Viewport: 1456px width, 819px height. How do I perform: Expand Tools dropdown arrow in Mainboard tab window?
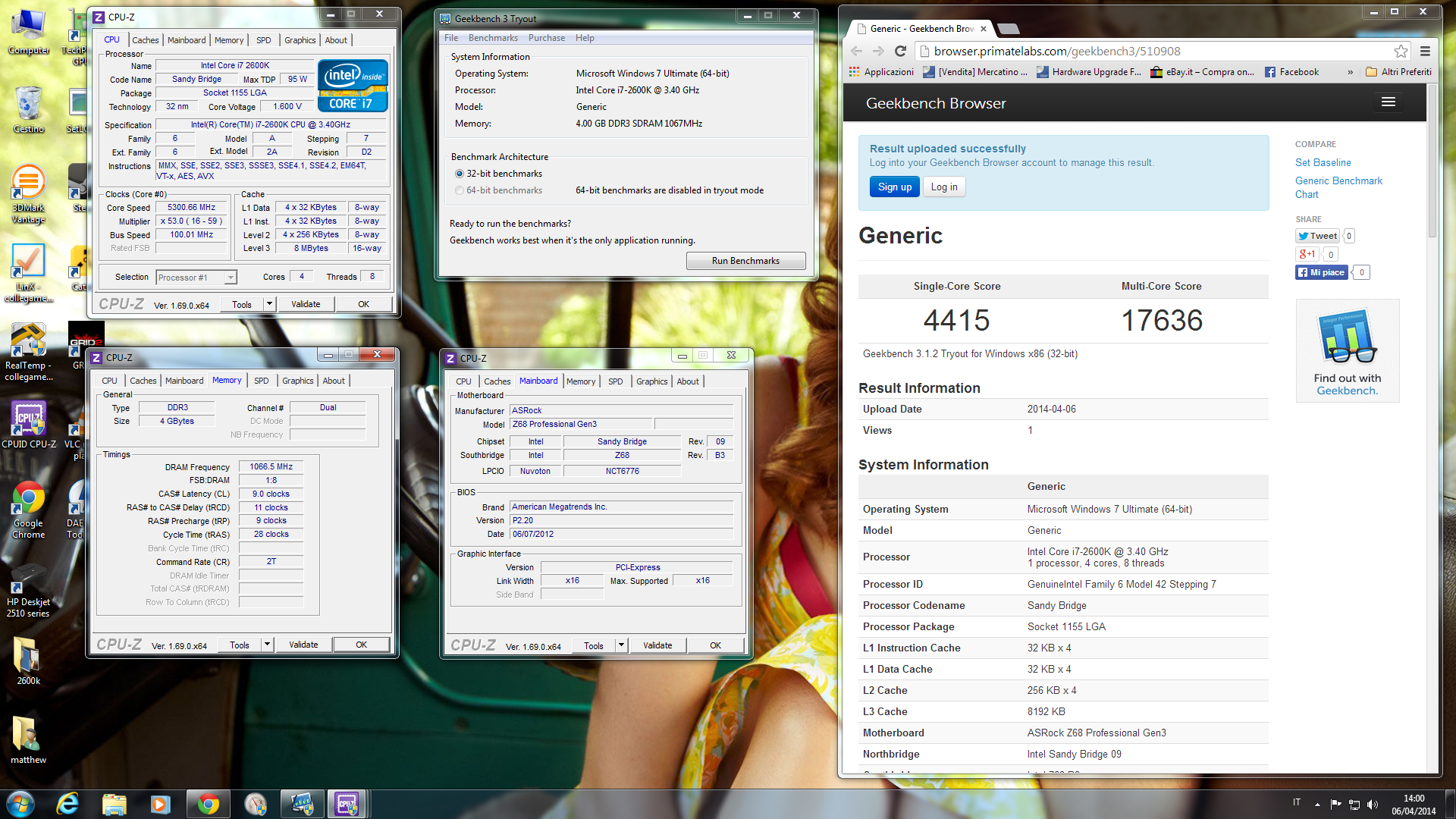[x=621, y=645]
